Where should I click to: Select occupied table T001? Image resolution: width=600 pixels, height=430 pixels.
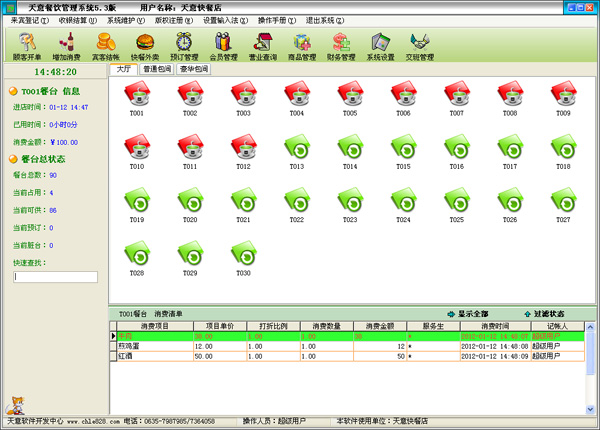click(137, 97)
